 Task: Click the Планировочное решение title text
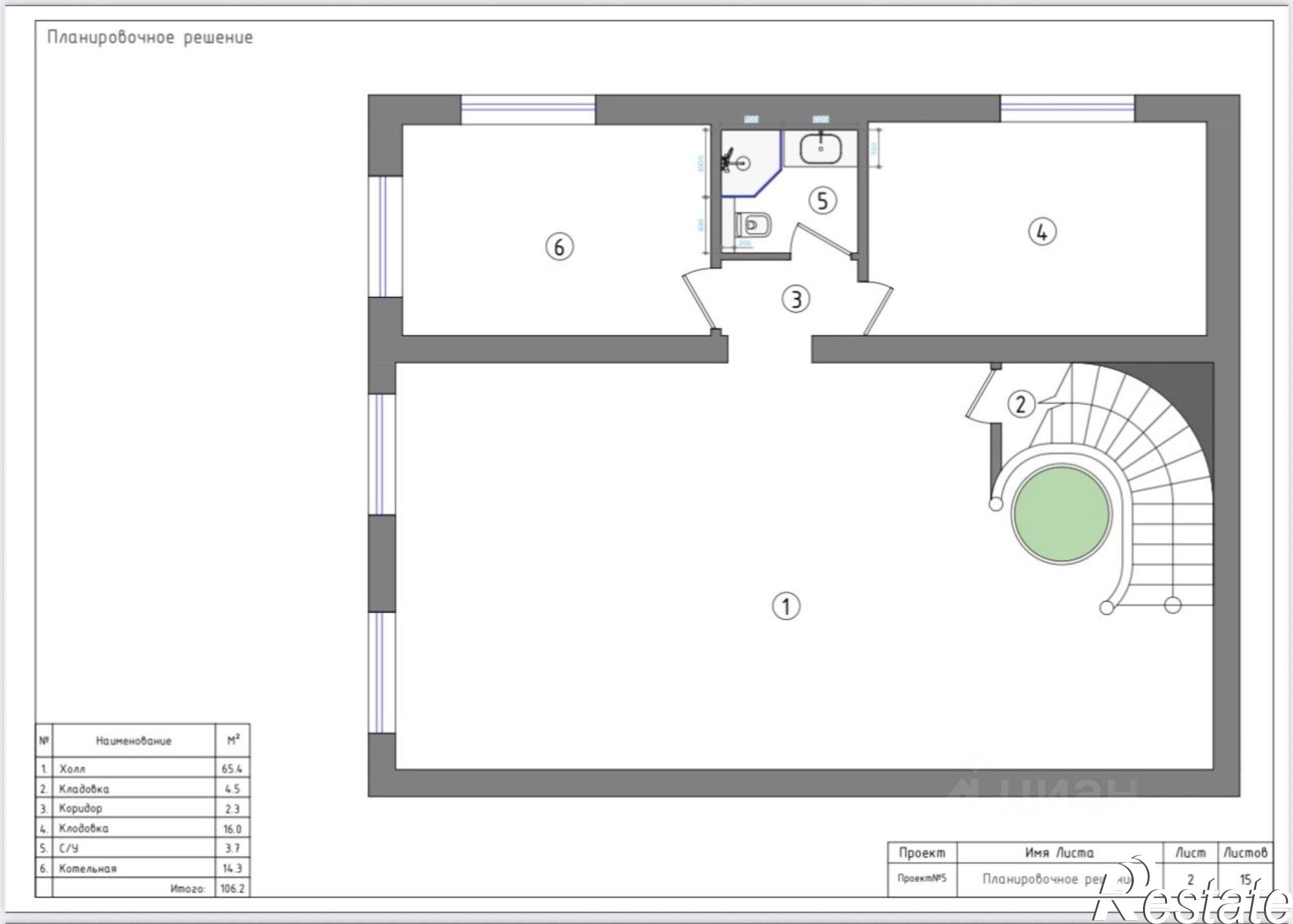coord(150,37)
